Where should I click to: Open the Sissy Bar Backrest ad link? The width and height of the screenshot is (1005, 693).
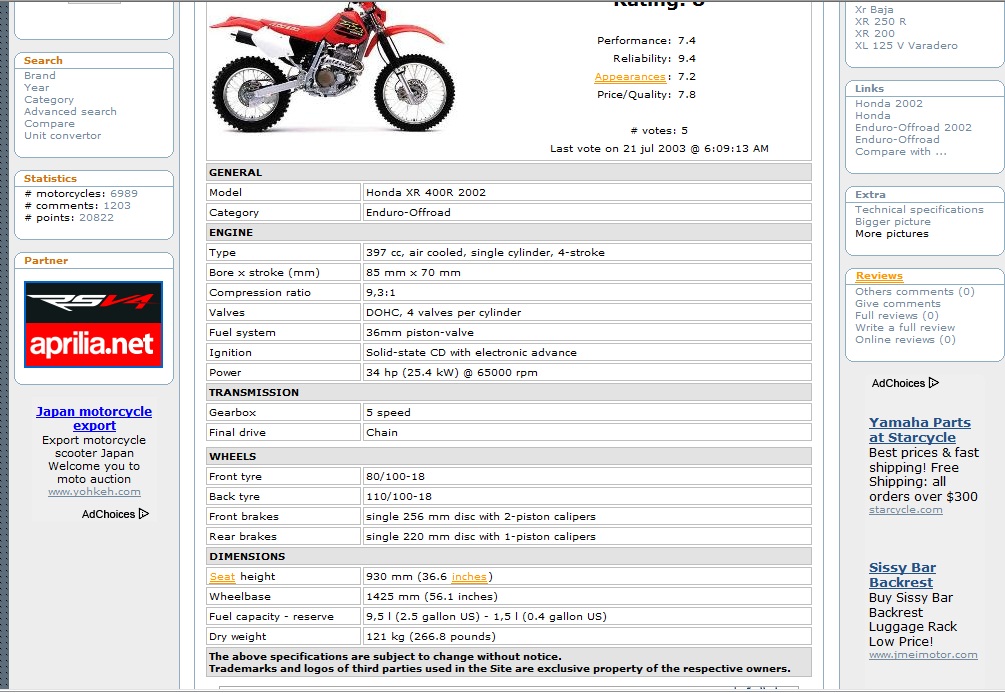pyautogui.click(x=901, y=575)
